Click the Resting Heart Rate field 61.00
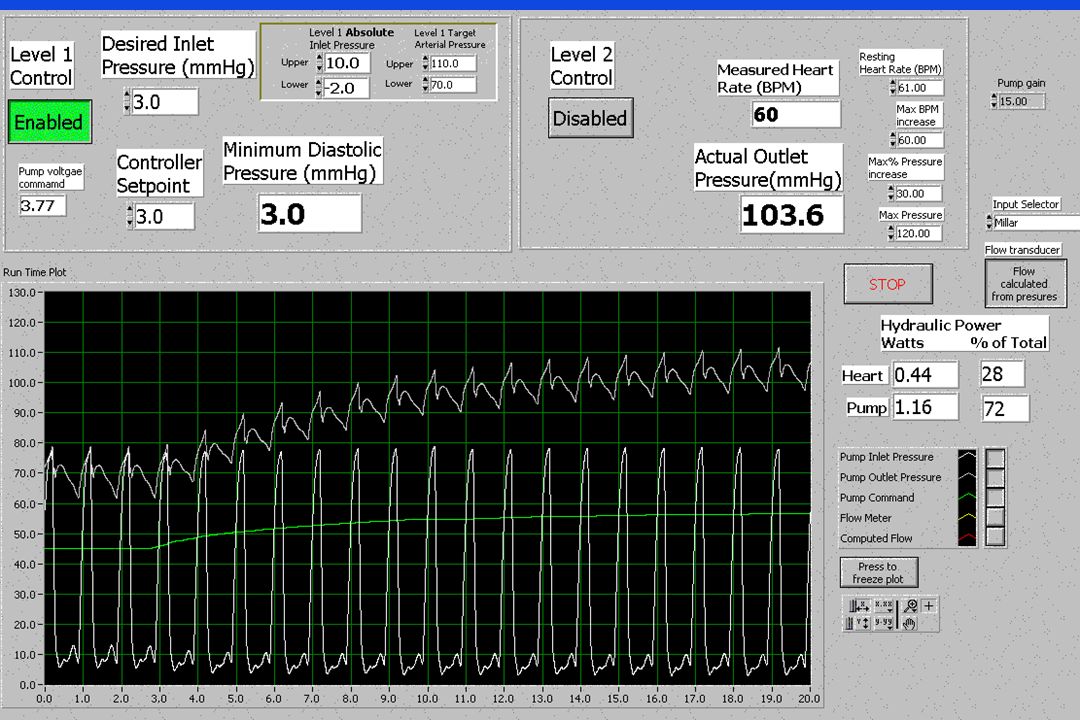This screenshot has width=1080, height=720. click(920, 88)
